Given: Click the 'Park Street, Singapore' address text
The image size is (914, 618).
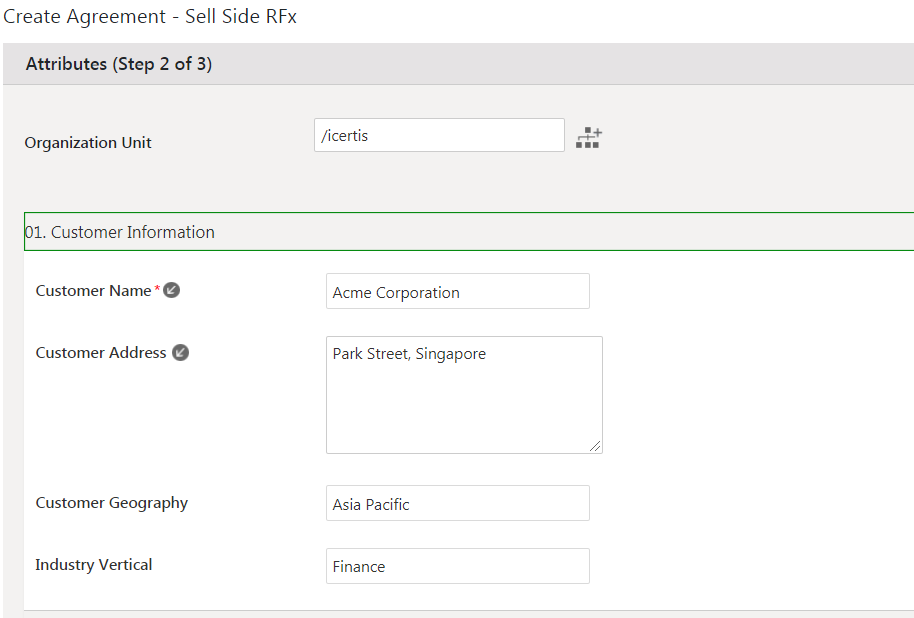Looking at the screenshot, I should coord(409,354).
